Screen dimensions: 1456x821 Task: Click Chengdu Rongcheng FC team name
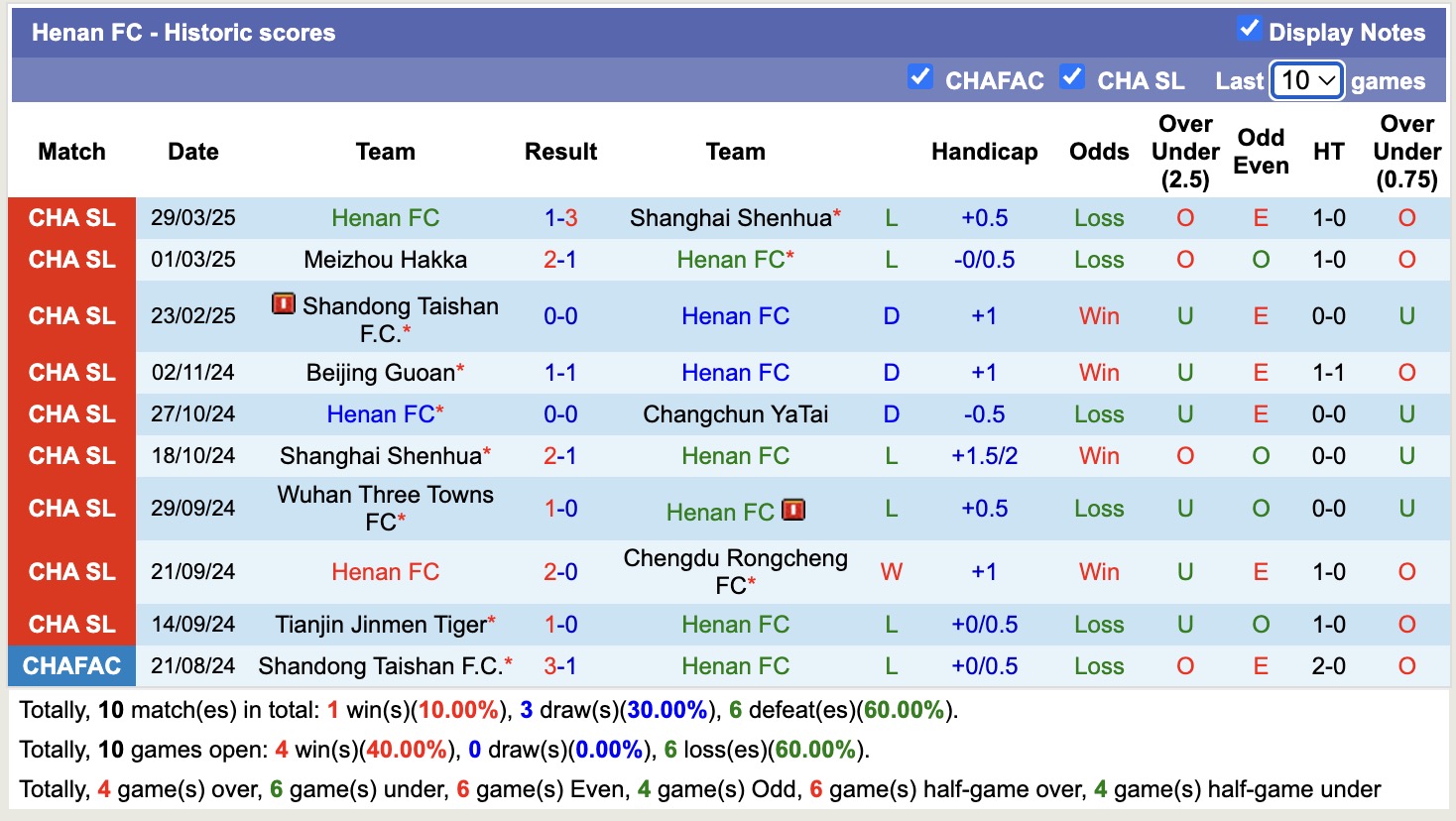tap(735, 571)
